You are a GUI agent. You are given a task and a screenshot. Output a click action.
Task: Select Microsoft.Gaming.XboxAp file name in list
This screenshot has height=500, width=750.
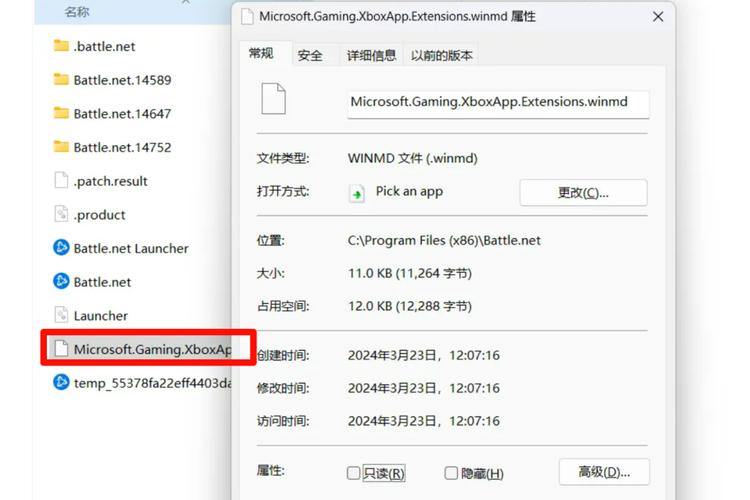(153, 349)
